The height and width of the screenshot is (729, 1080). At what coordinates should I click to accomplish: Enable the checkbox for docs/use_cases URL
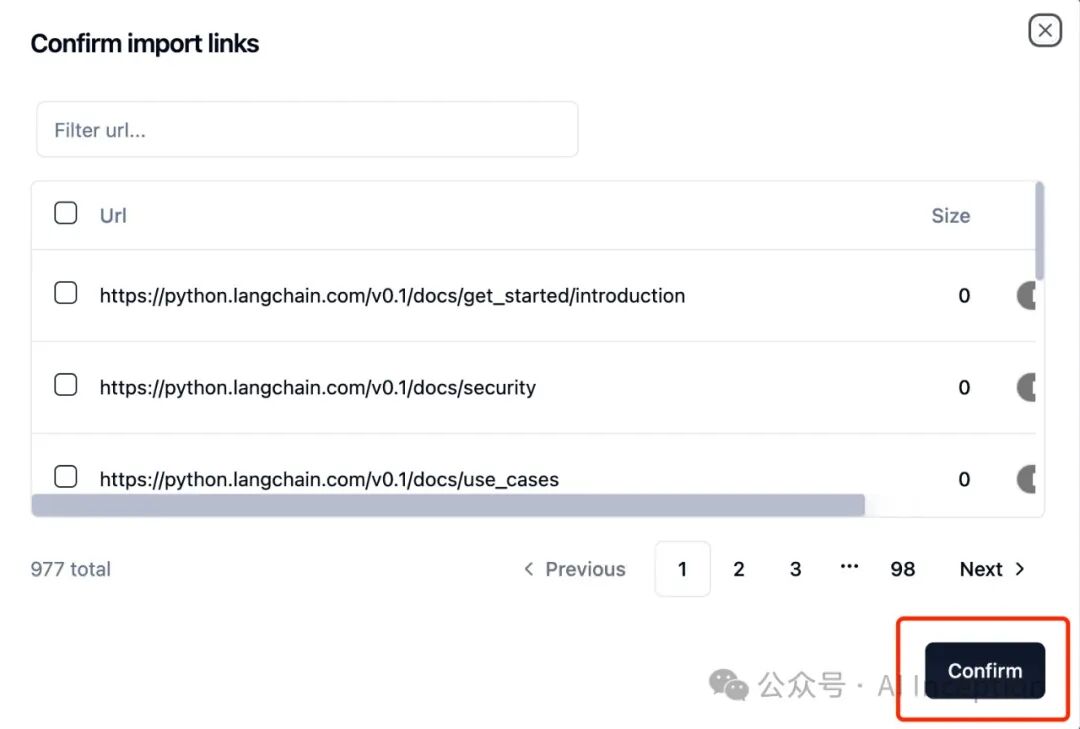tap(66, 477)
